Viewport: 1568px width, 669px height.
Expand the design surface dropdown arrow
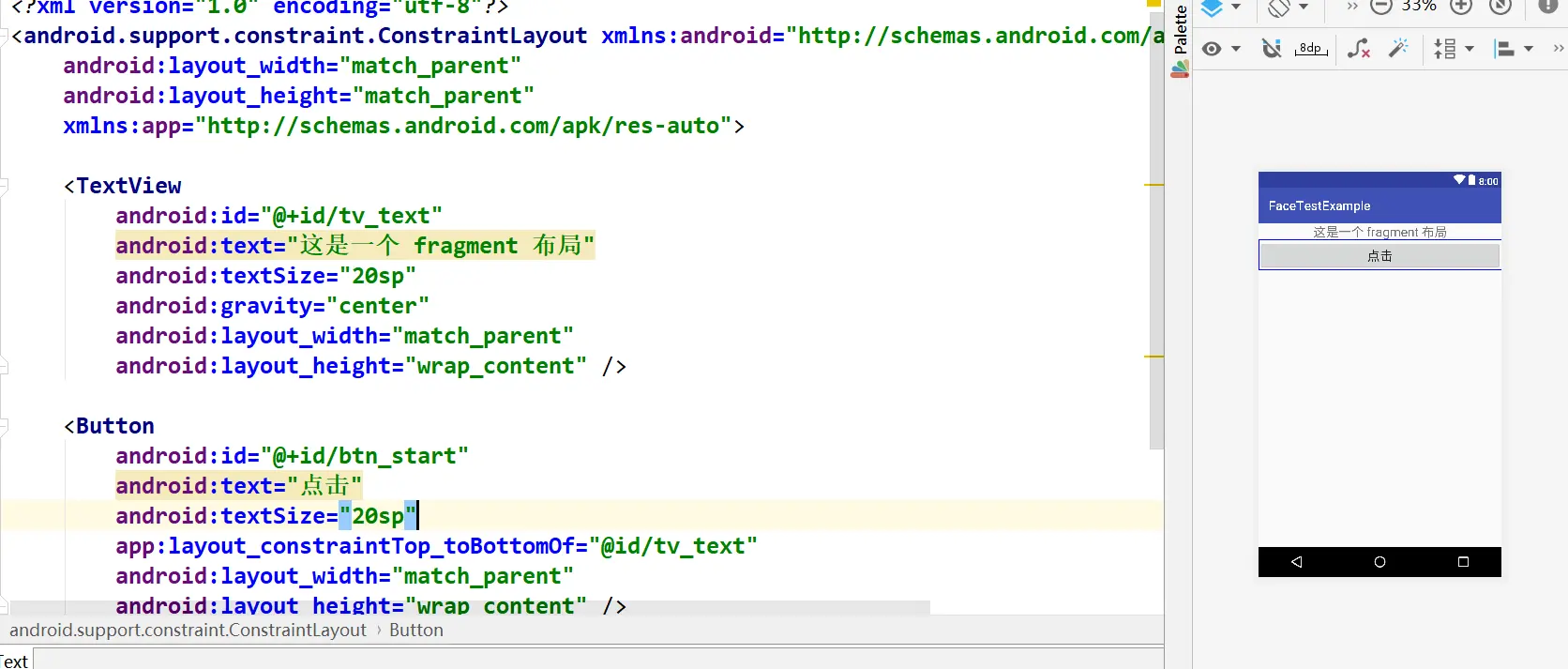click(x=1236, y=7)
